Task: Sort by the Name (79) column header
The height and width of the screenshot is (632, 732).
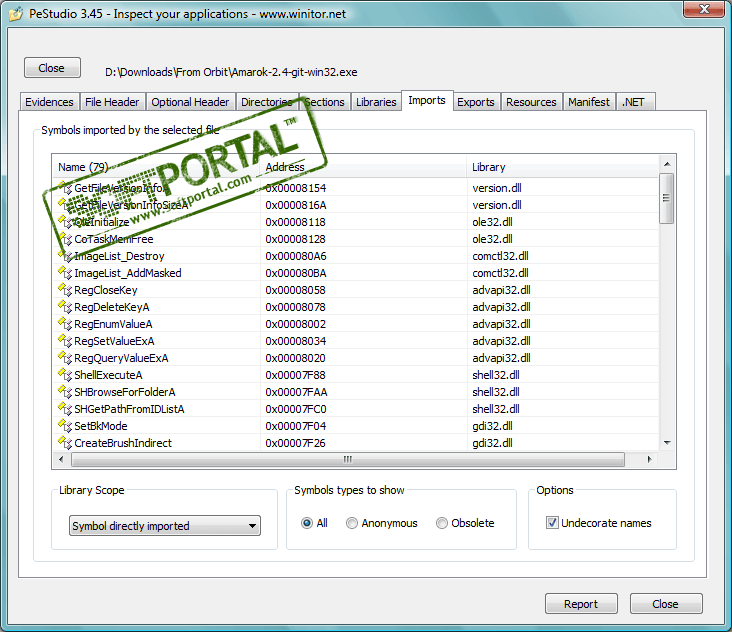Action: pyautogui.click(x=156, y=167)
